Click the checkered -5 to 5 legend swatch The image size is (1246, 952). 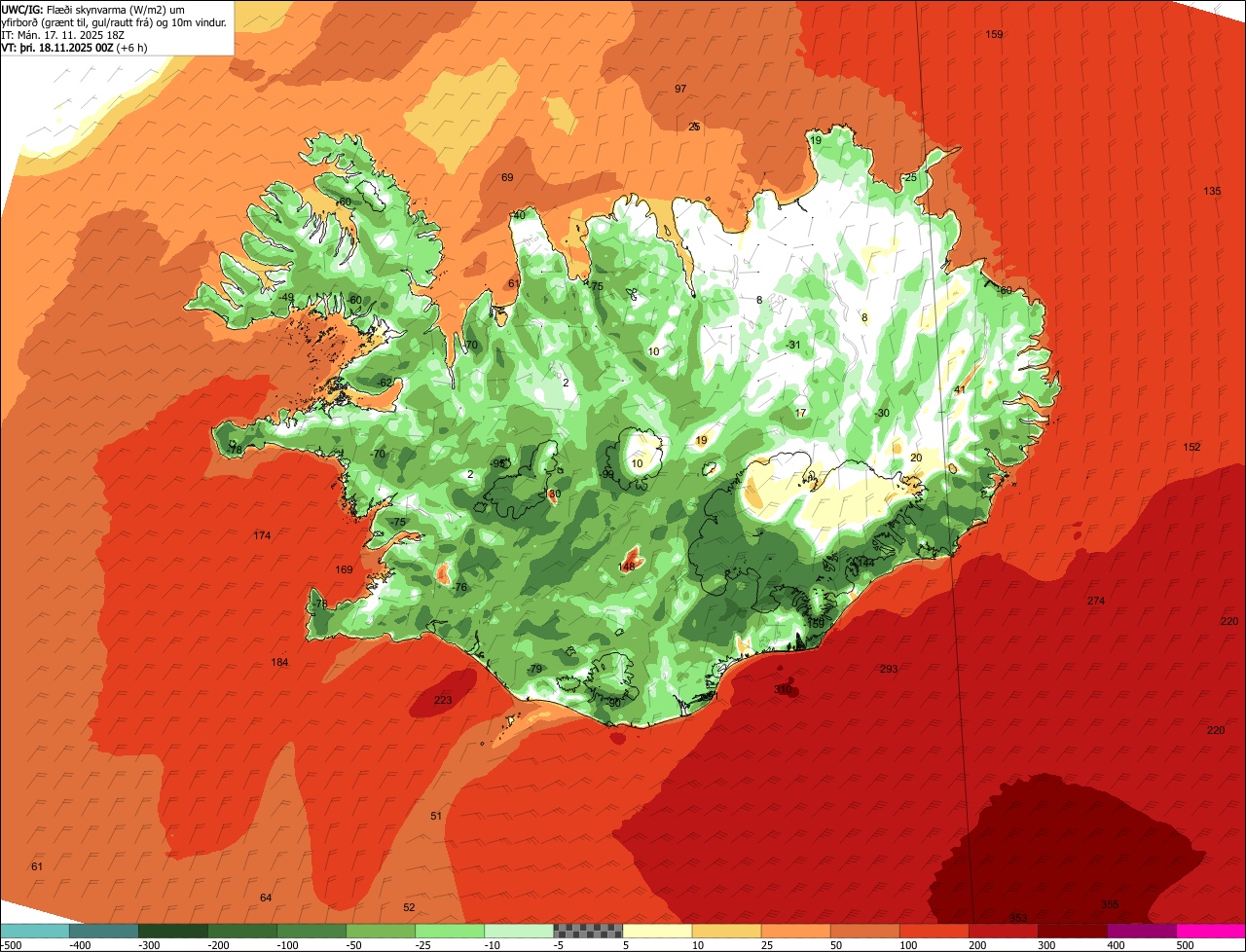(587, 931)
